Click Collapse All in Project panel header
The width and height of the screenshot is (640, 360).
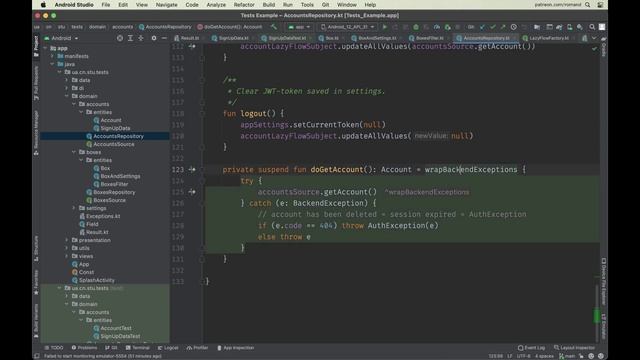(x=141, y=38)
